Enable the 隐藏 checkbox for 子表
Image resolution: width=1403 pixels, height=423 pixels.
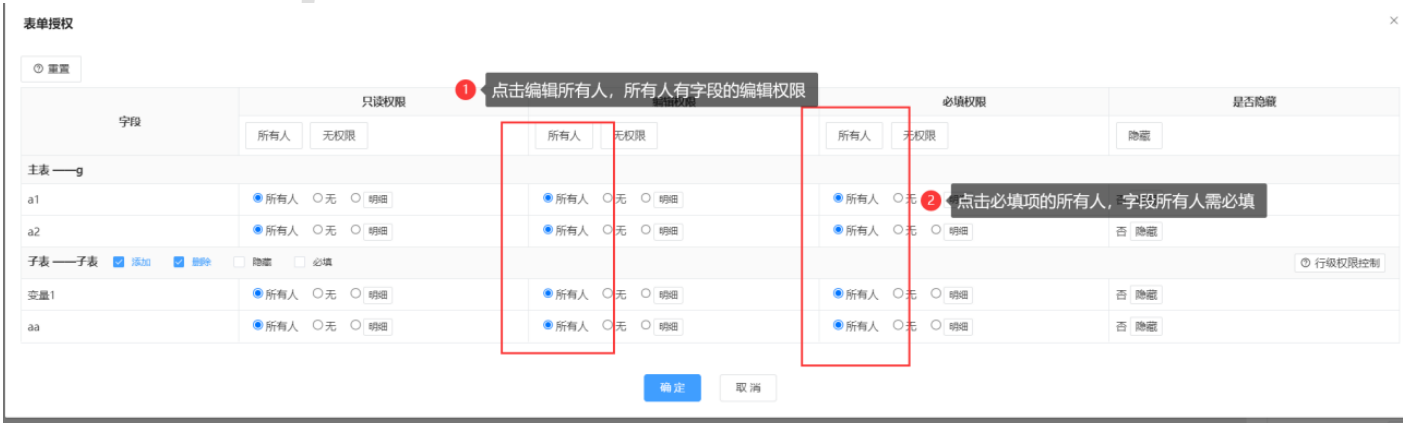[x=239, y=262]
